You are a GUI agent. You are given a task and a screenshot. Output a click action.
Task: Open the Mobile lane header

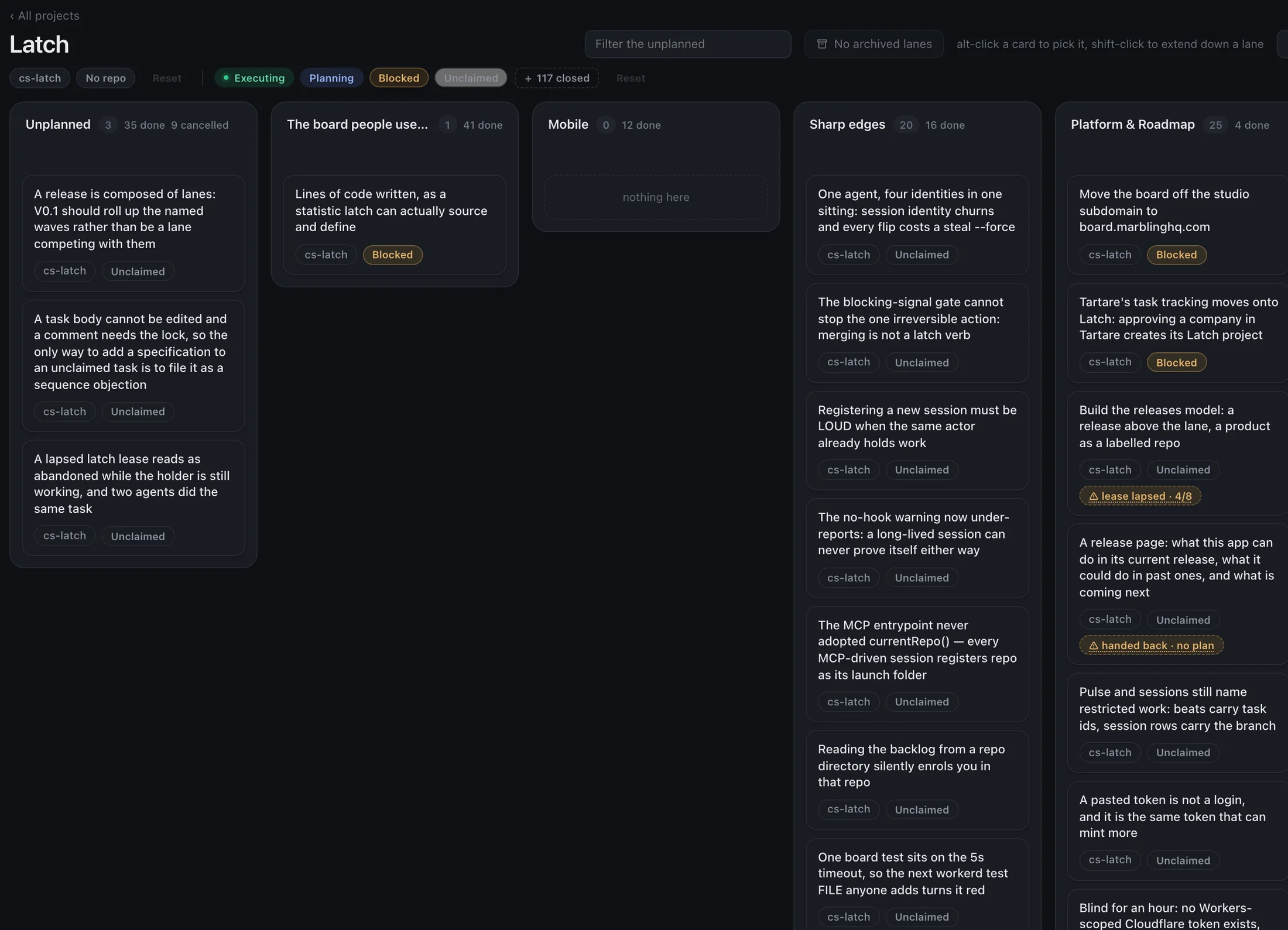(568, 125)
